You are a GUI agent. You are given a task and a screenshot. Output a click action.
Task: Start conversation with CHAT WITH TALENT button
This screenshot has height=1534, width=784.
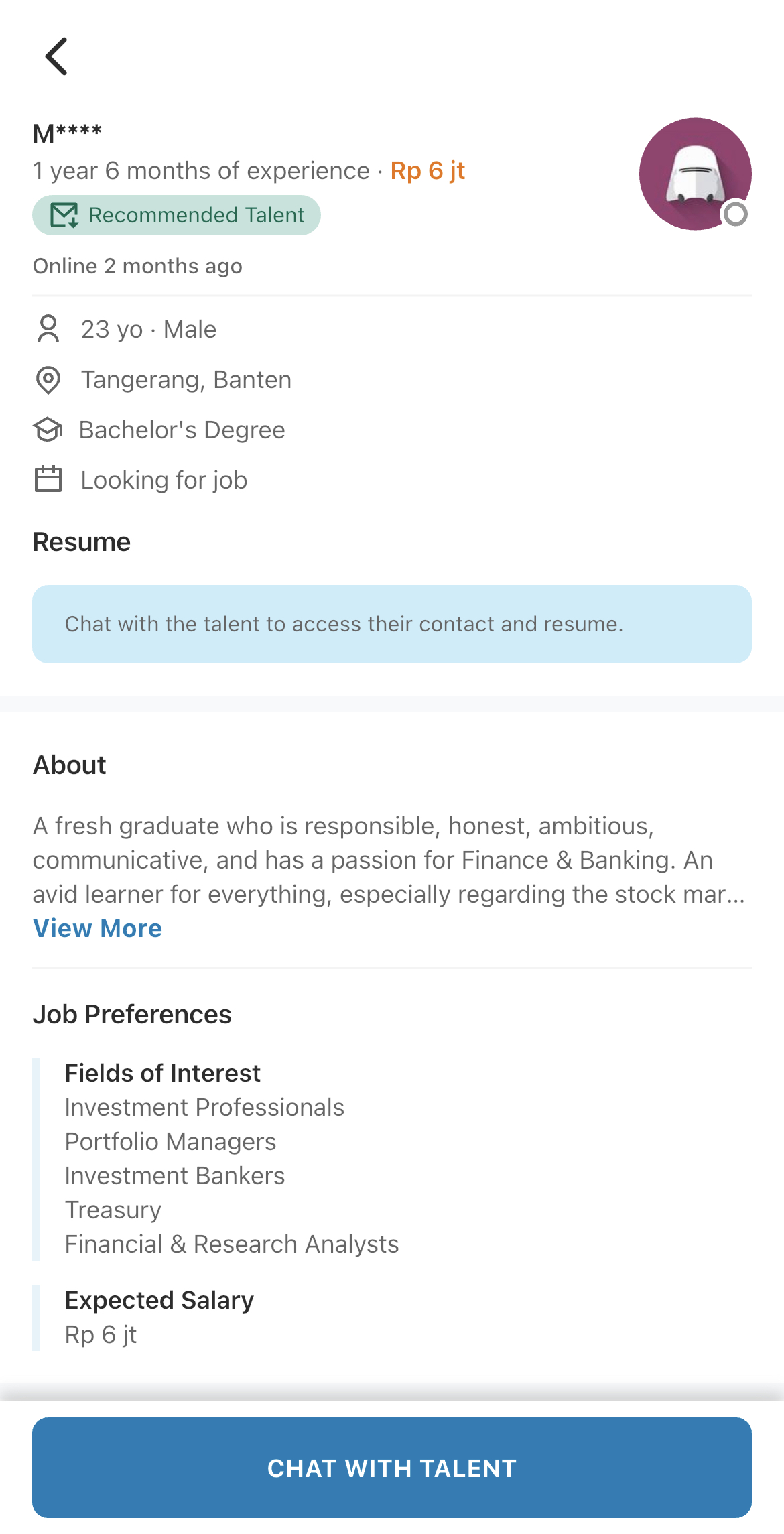(392, 1468)
